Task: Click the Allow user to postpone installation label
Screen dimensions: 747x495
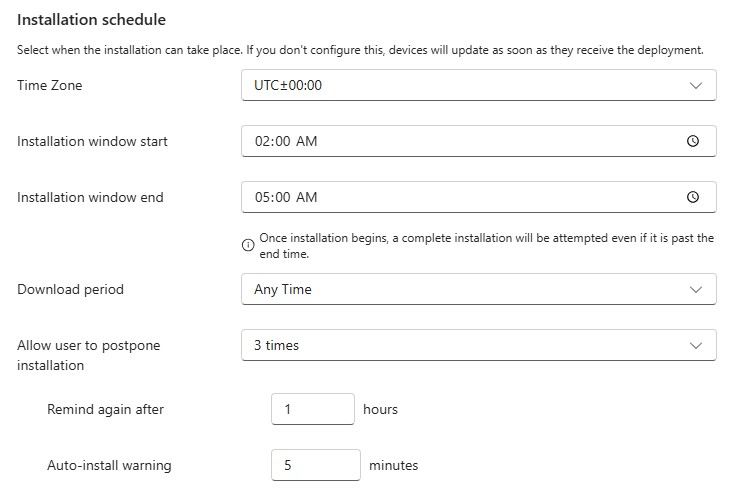Action: pos(89,355)
